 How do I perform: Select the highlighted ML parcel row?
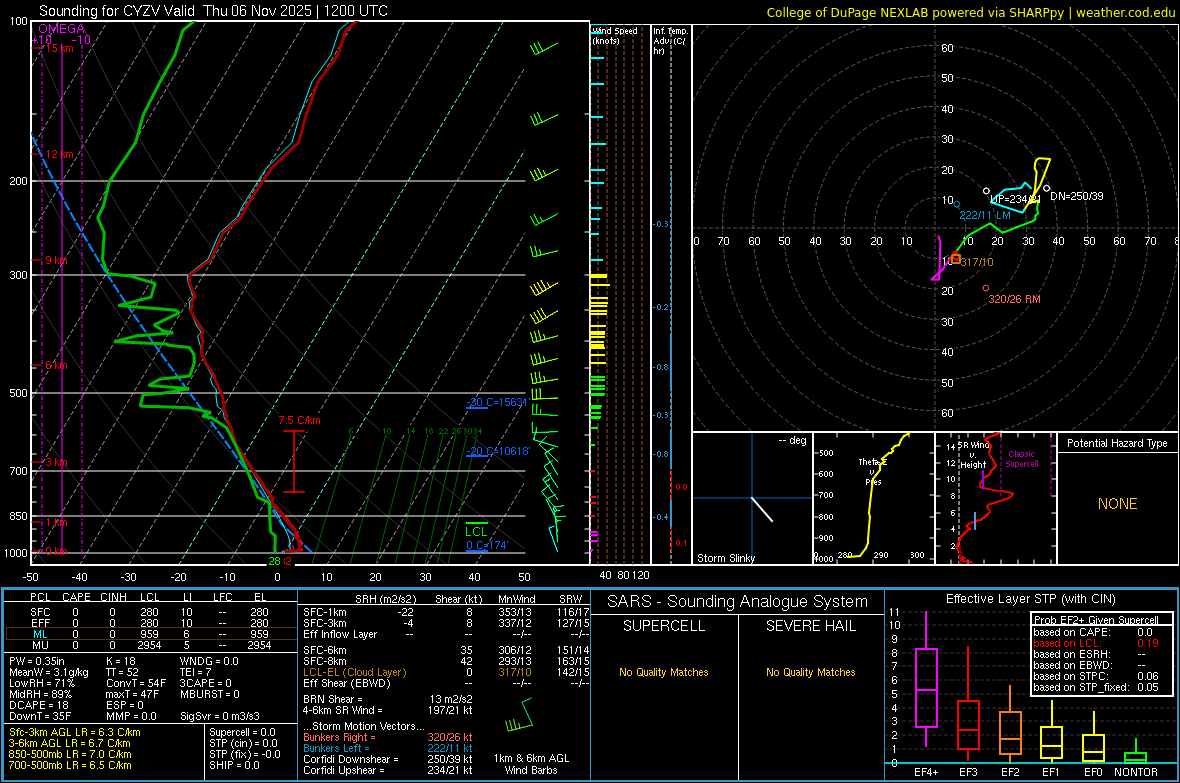150,634
